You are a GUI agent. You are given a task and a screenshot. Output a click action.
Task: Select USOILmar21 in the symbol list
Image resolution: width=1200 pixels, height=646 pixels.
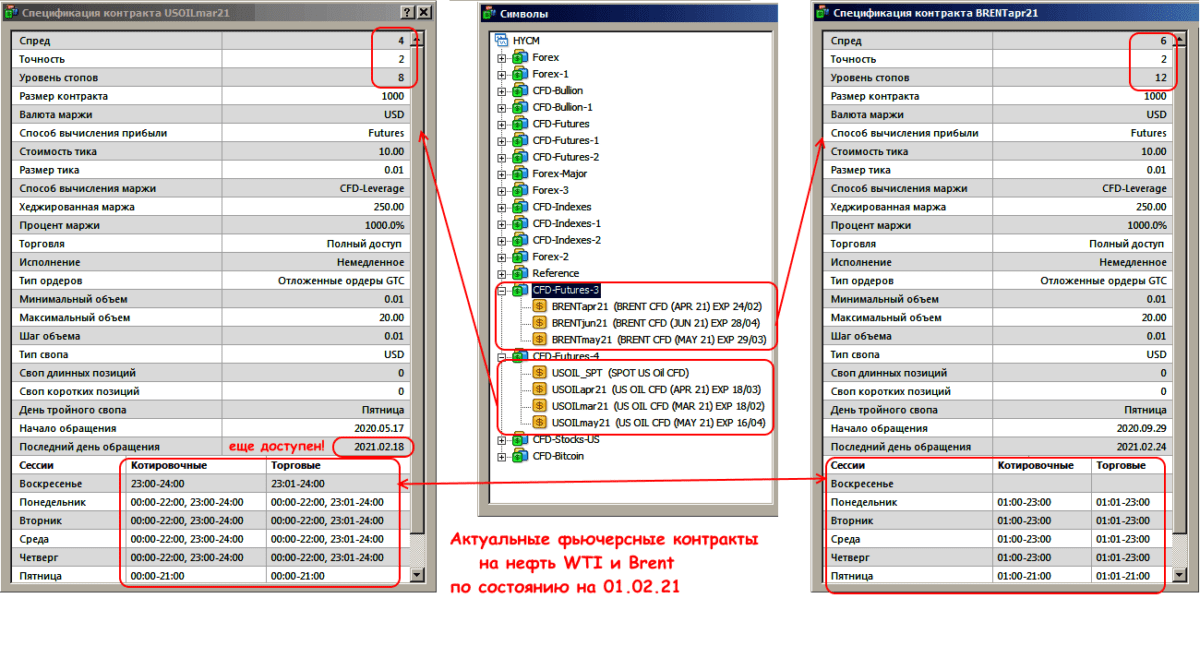pos(579,406)
